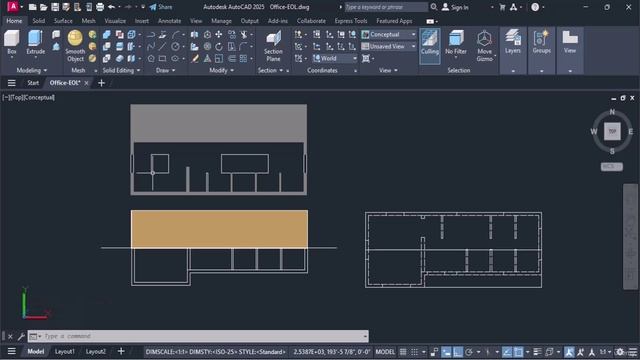Image resolution: width=640 pixels, height=360 pixels.
Task: Select the Box modeling tool
Action: click(12, 42)
